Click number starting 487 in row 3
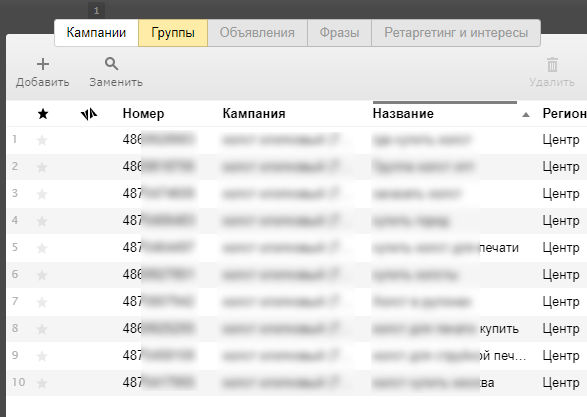Screen dimensions: 587x417 tap(158, 194)
